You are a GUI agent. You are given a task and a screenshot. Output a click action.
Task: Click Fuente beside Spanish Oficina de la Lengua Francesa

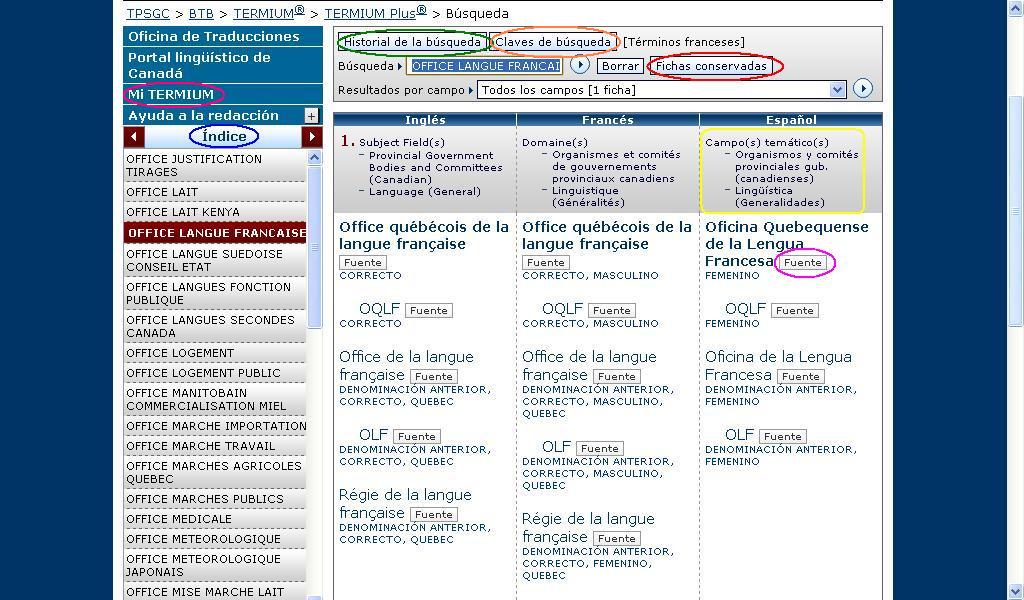tap(801, 377)
